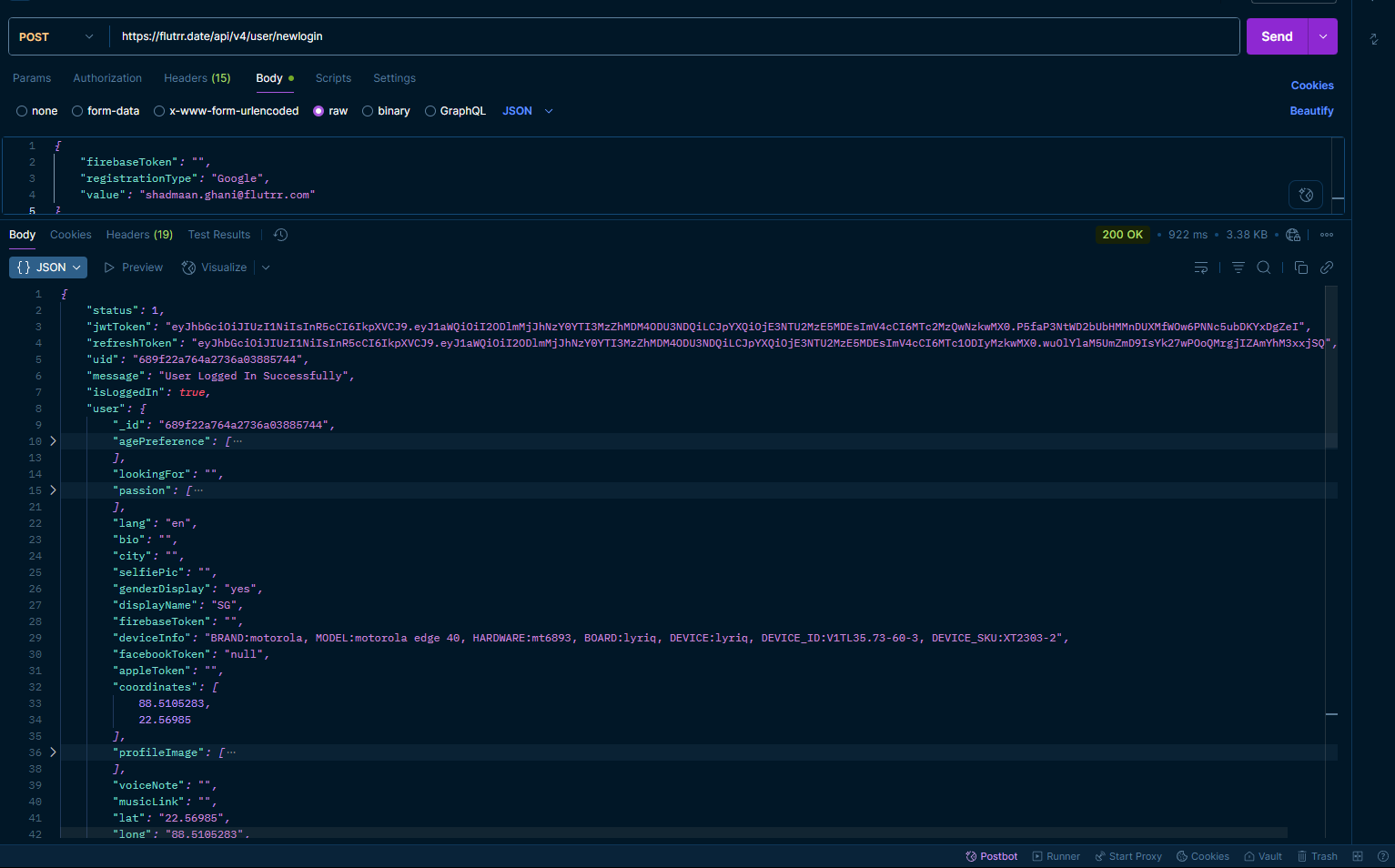Search within the response body
The height and width of the screenshot is (868, 1395).
coord(1264,267)
